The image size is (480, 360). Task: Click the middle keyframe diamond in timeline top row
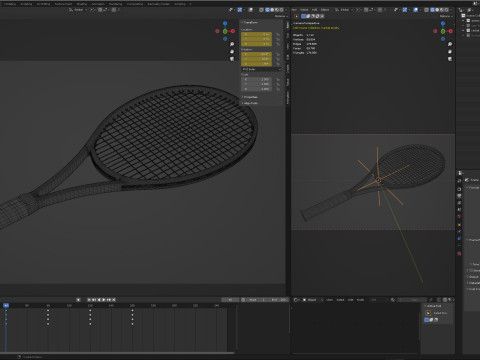[90, 310]
